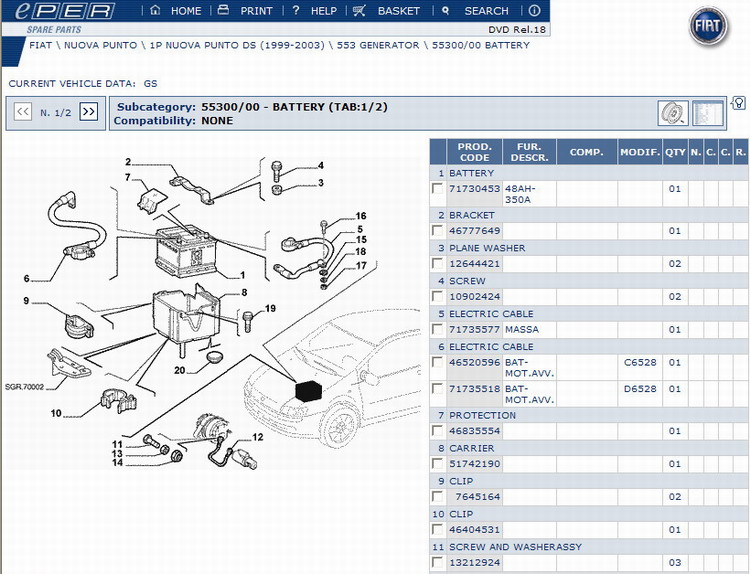
Task: Click the PROD. CODE column header
Action: pos(474,152)
